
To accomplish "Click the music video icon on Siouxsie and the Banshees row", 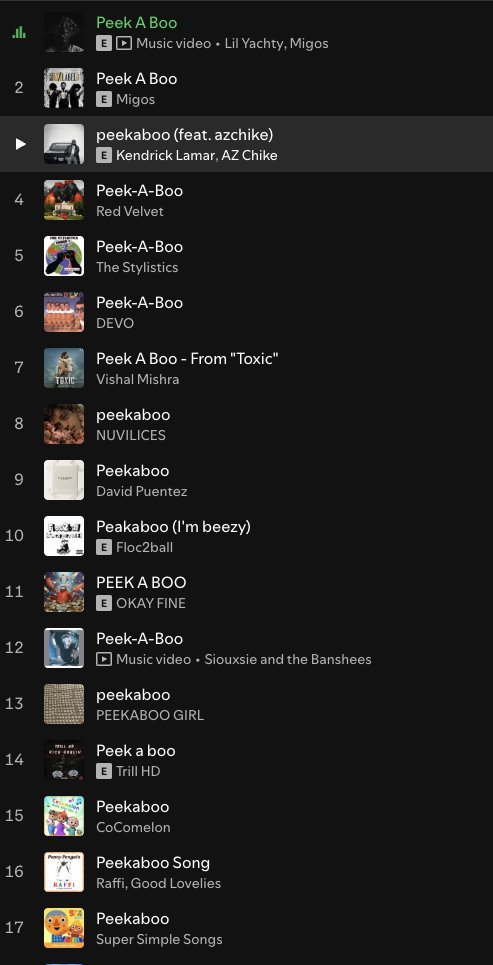I will click(104, 659).
